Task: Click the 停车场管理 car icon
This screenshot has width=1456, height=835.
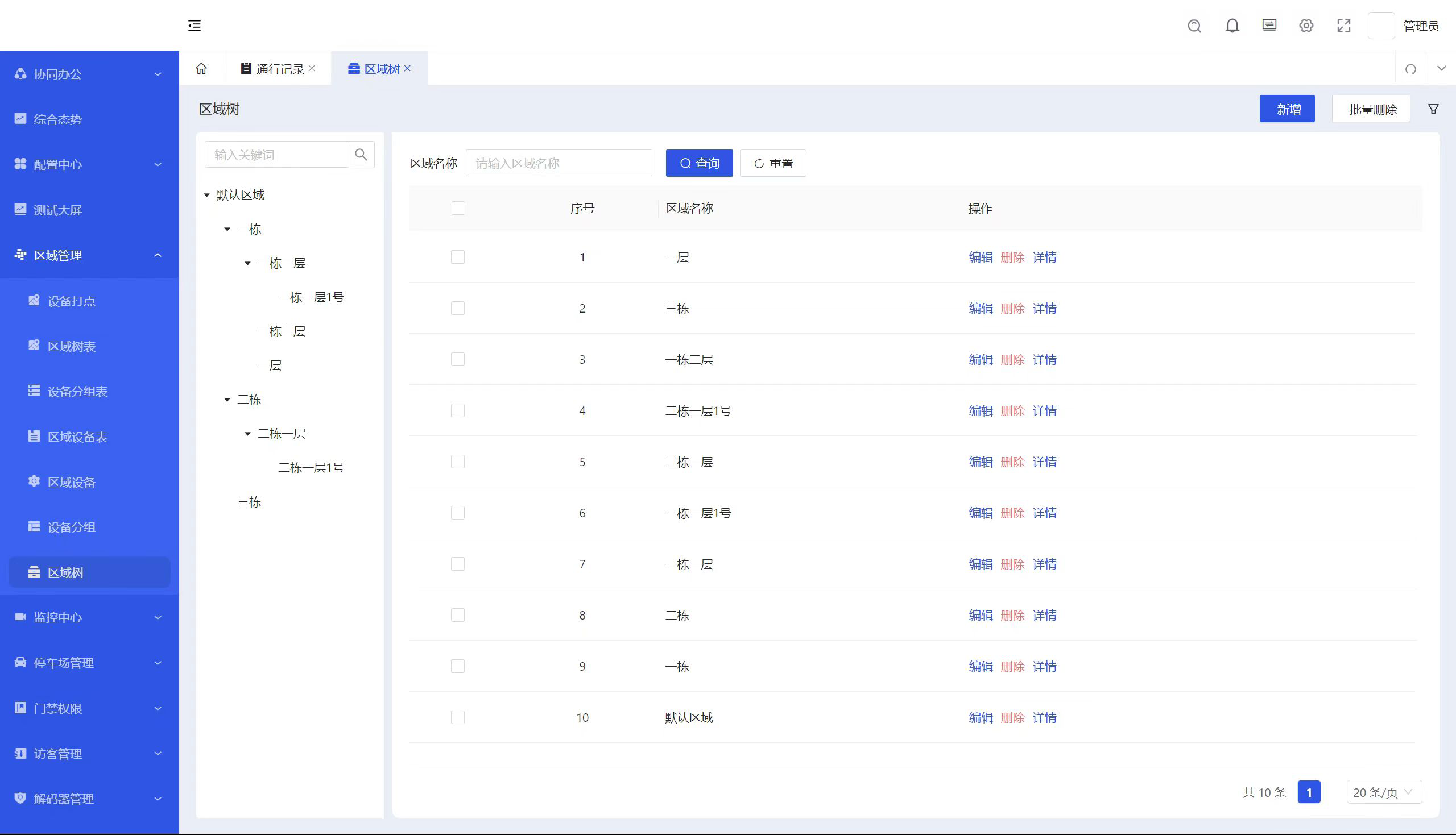Action: (20, 662)
